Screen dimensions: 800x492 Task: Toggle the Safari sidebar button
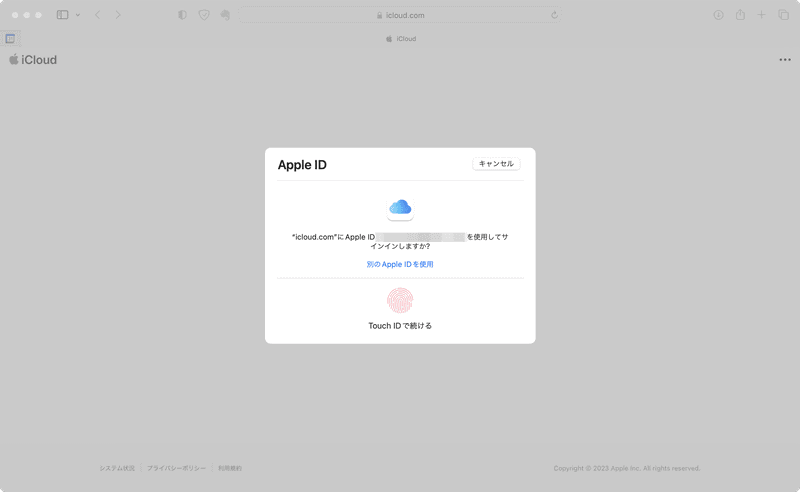point(62,15)
